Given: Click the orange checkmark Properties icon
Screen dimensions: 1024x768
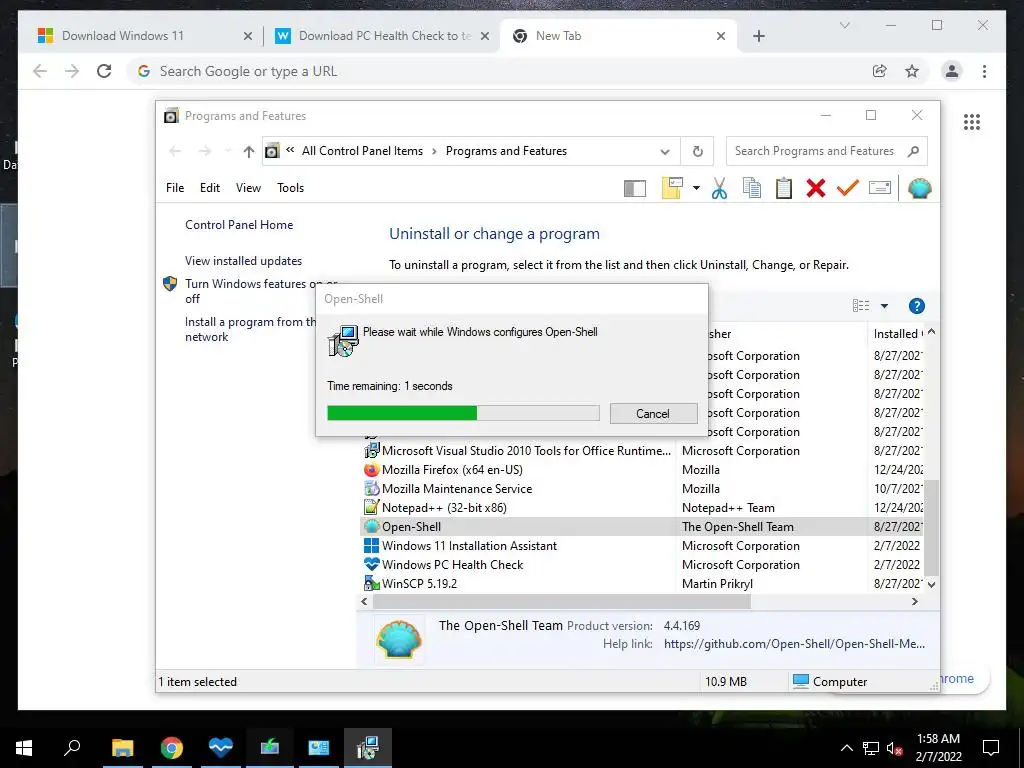Looking at the screenshot, I should 848,188.
